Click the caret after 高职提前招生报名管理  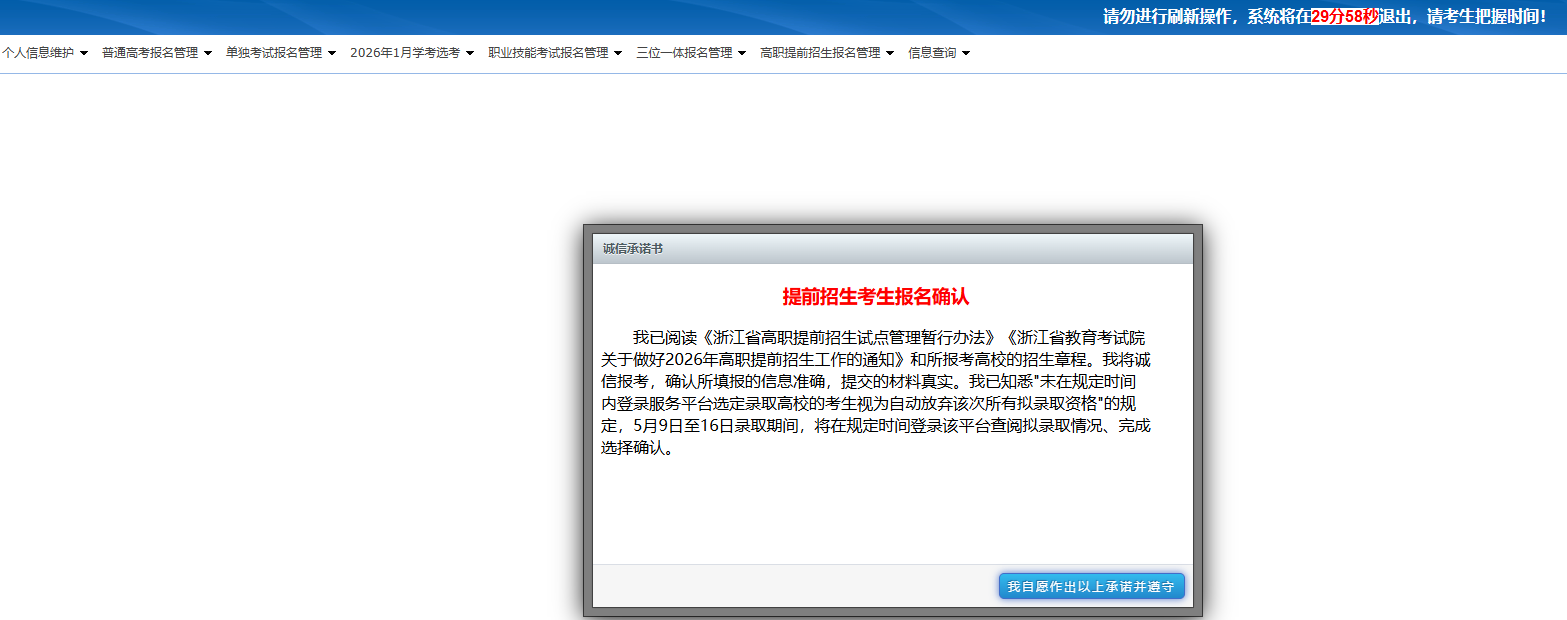coord(890,53)
